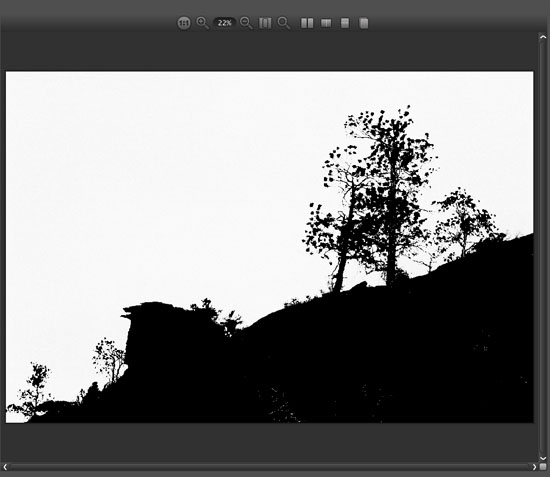
Task: Zoom out with the minus magnifier
Action: [246, 23]
